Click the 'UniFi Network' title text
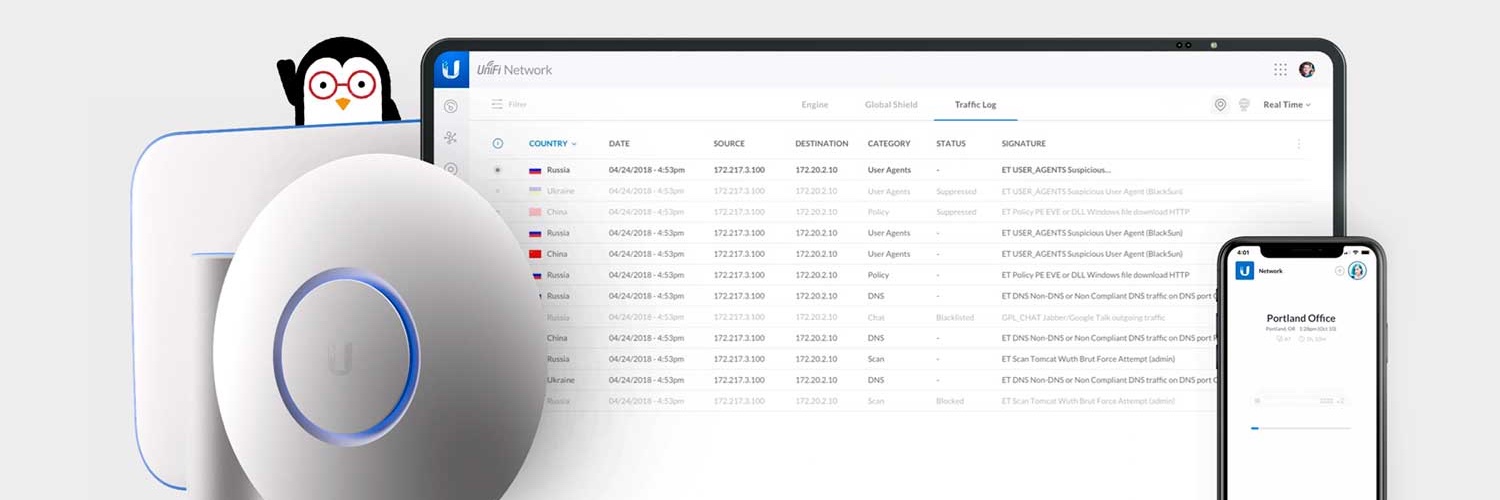 click(x=514, y=69)
